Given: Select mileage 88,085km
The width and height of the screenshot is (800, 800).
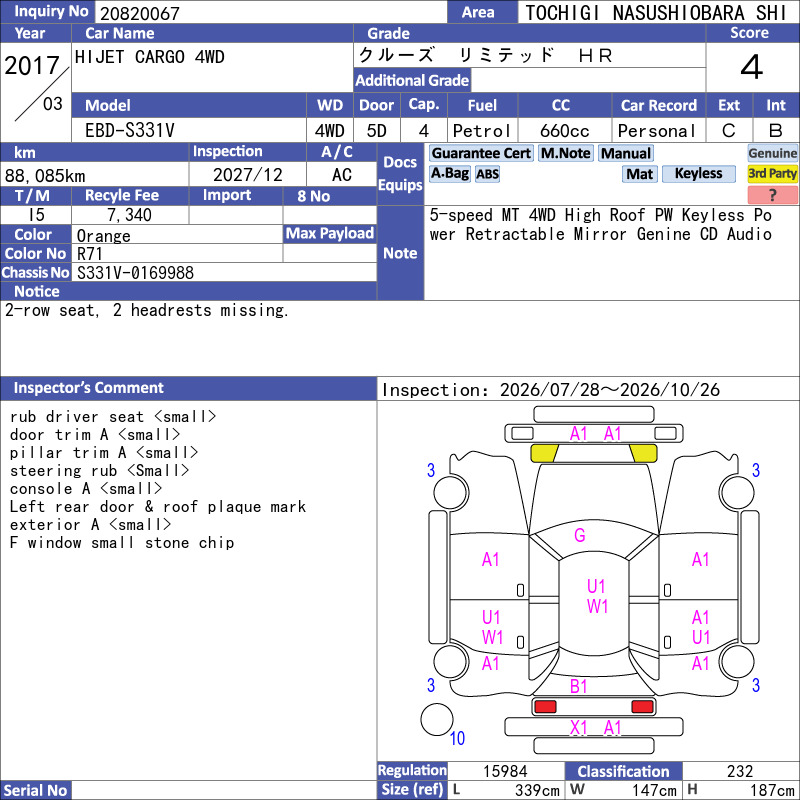Looking at the screenshot, I should point(45,176).
